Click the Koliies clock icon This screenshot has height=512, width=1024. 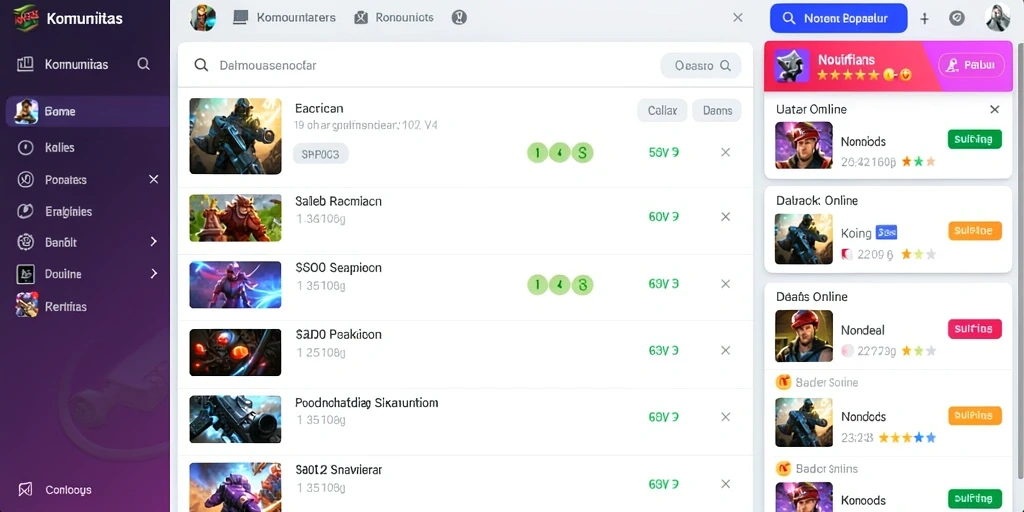click(x=25, y=148)
